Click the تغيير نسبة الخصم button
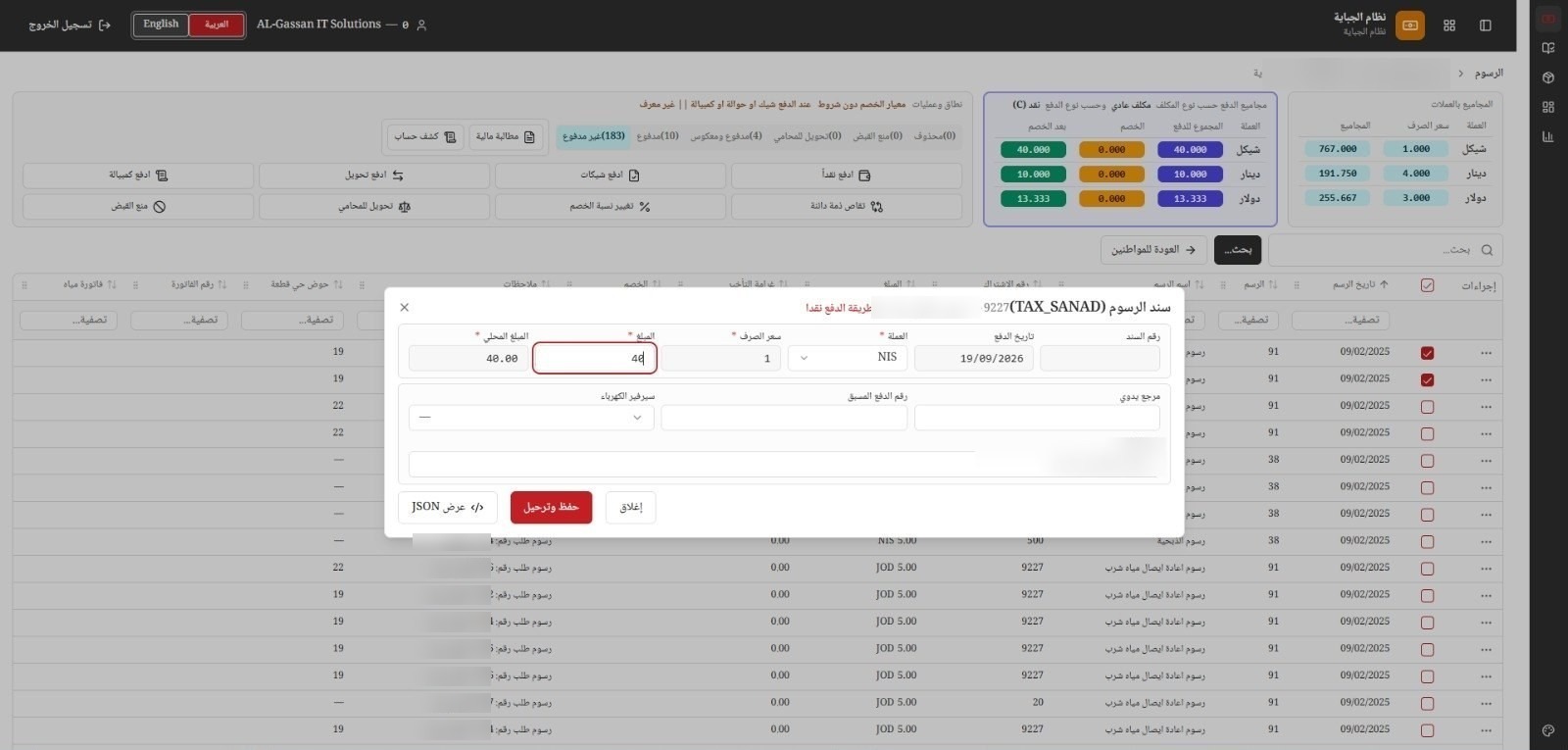 point(611,207)
